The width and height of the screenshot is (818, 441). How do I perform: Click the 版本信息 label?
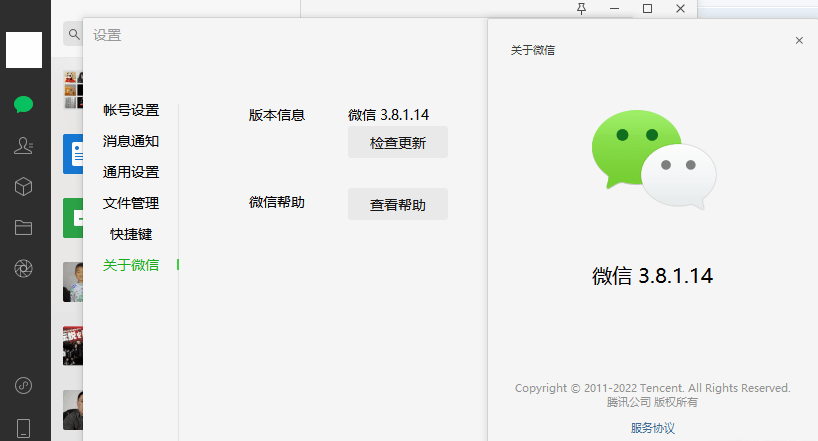click(277, 115)
